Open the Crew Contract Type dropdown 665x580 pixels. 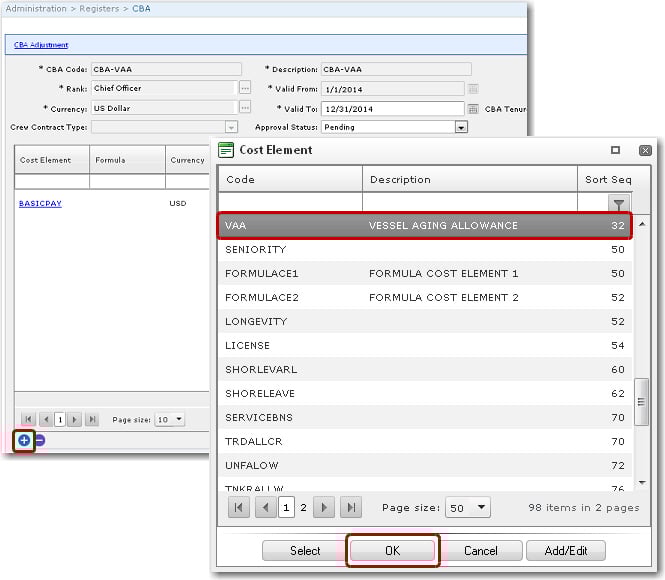tap(231, 127)
